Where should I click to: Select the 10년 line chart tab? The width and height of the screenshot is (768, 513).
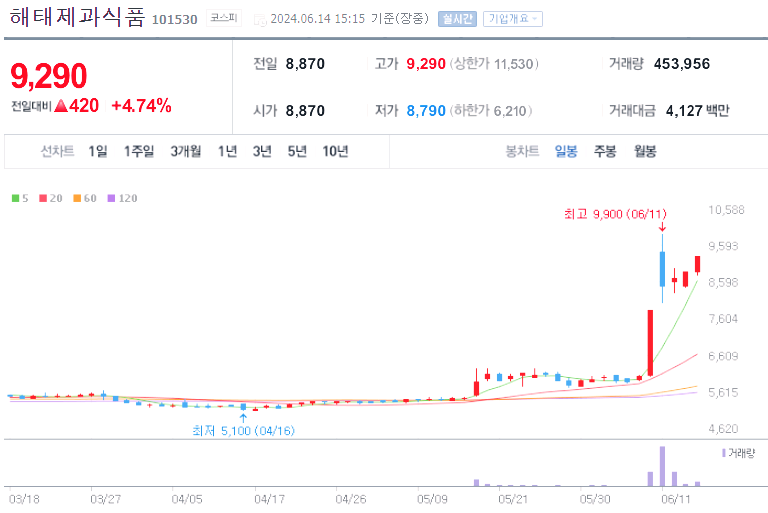pos(335,151)
